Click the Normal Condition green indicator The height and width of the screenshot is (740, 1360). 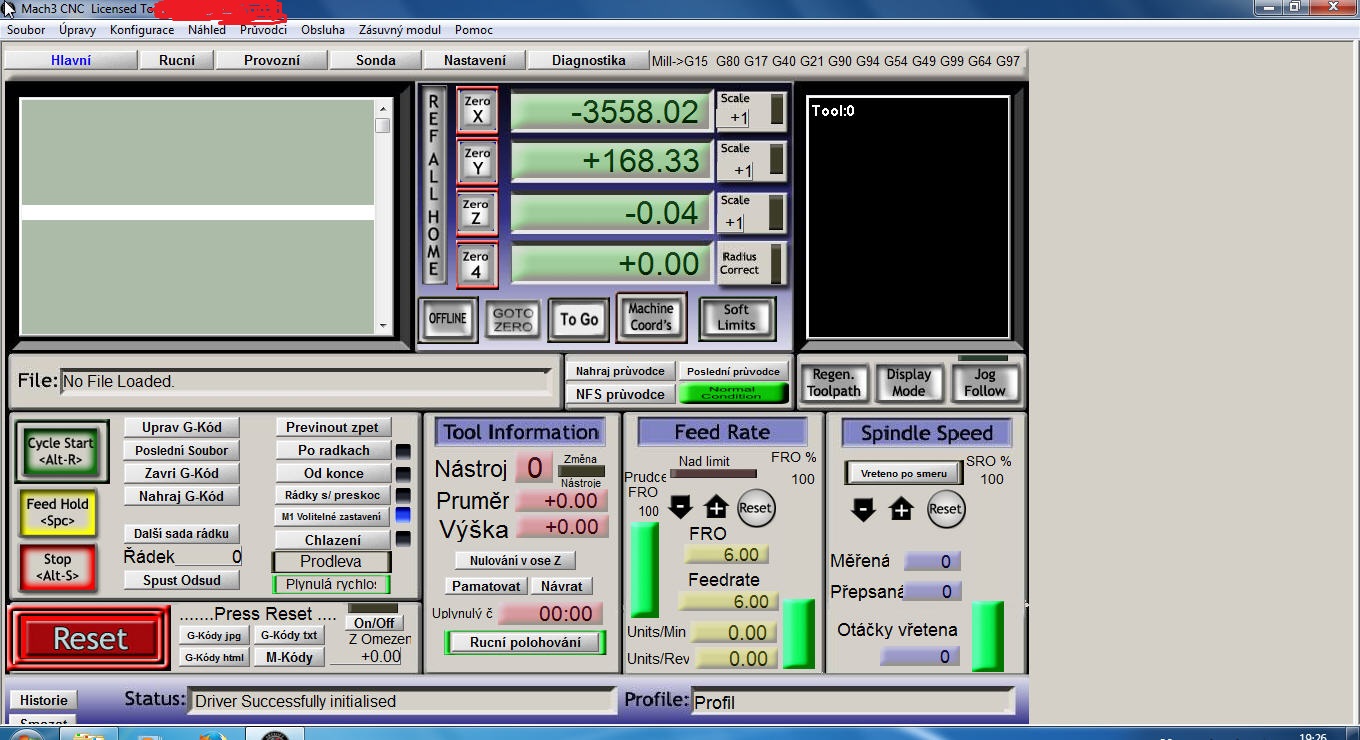coord(732,393)
